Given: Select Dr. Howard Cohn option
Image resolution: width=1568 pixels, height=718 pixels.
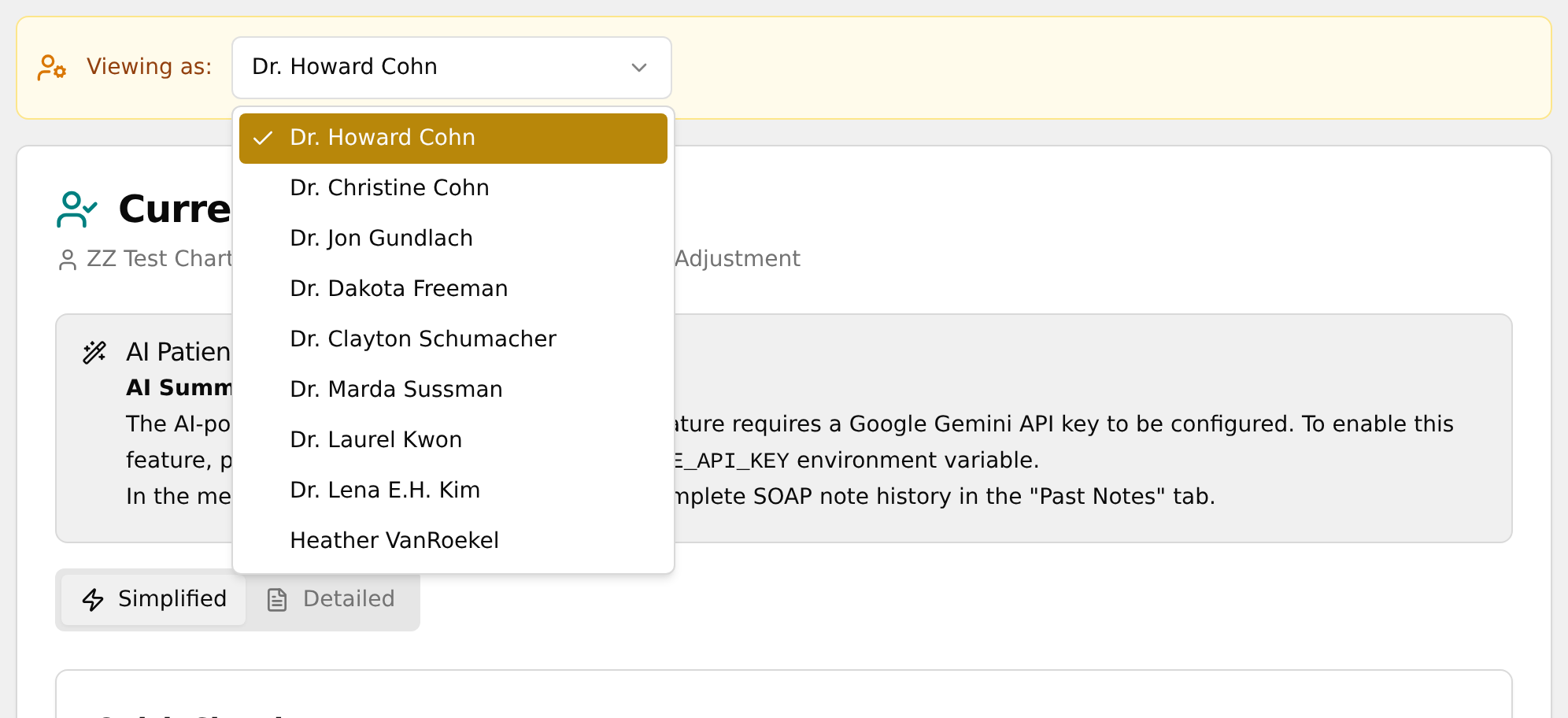Looking at the screenshot, I should 453,138.
